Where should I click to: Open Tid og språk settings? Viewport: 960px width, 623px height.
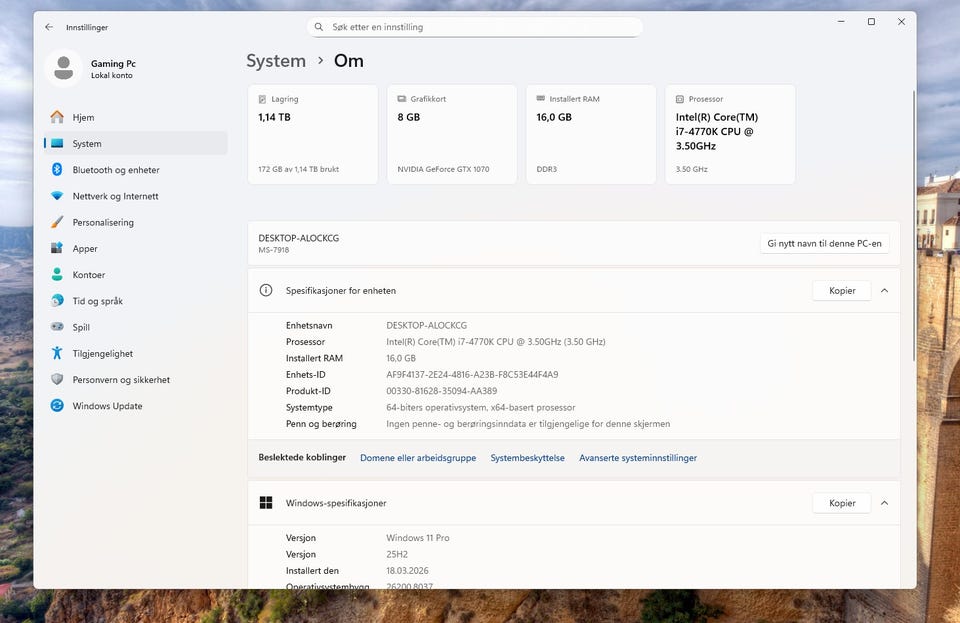tap(97, 301)
